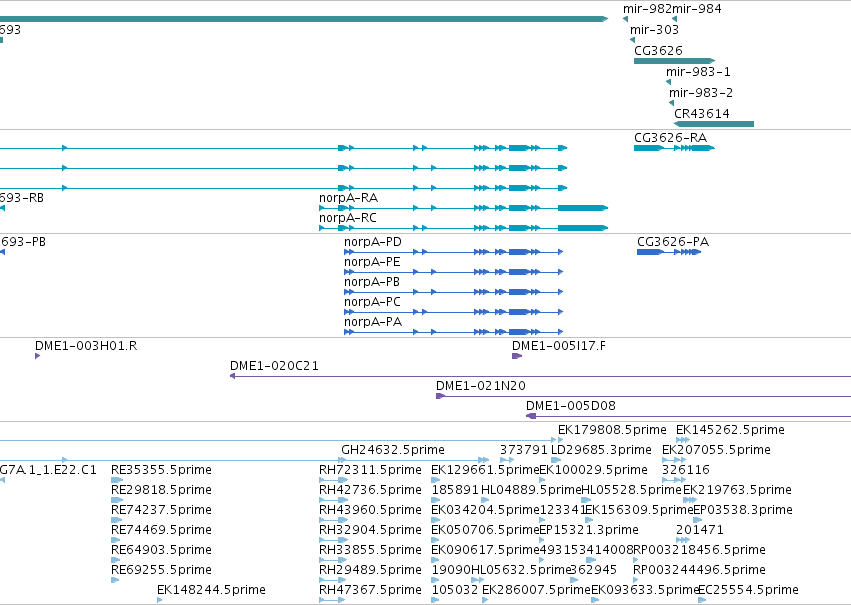Open the CG3626 gene bar
851x605 pixels.
point(674,61)
